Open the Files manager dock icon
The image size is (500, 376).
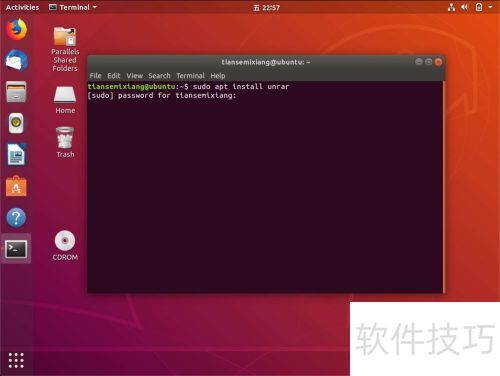16,92
